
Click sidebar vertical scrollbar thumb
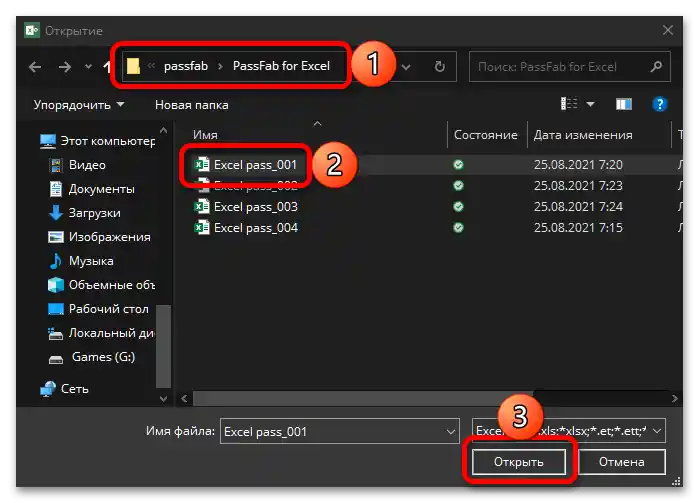164,346
